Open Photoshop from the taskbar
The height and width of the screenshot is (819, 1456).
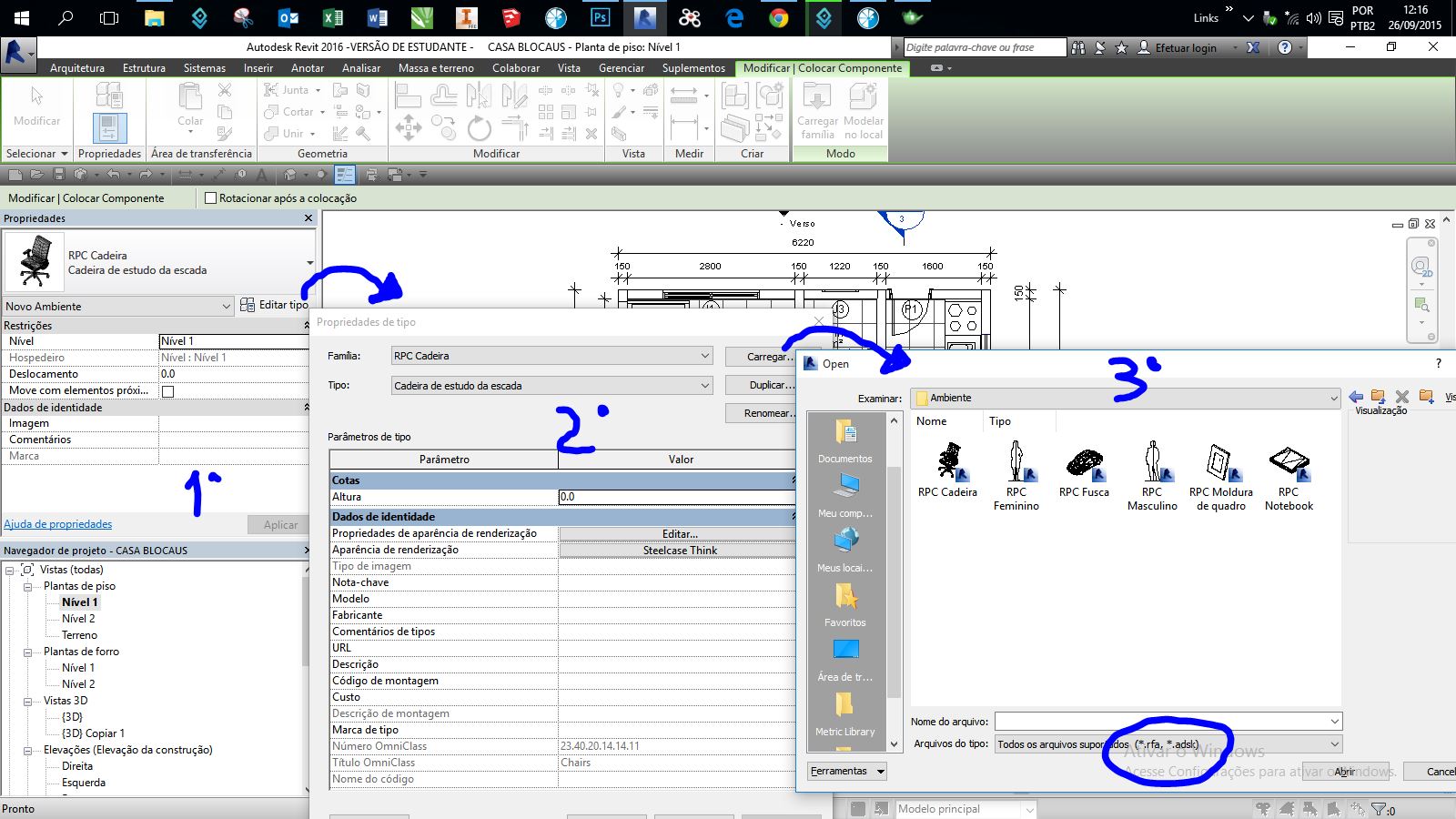coord(601,17)
